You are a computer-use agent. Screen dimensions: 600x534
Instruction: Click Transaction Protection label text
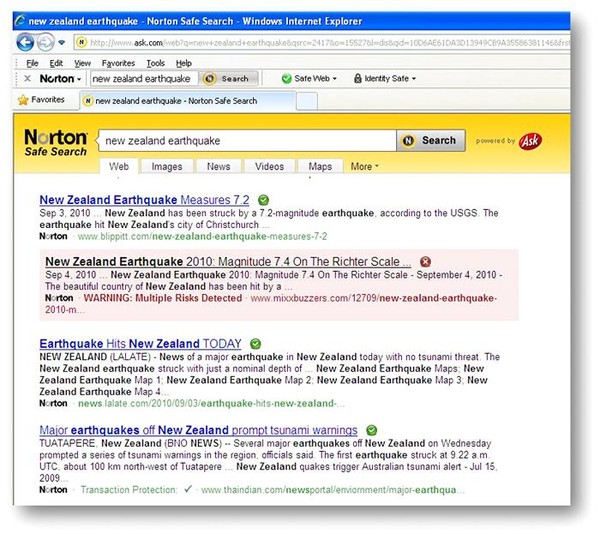[x=129, y=490]
